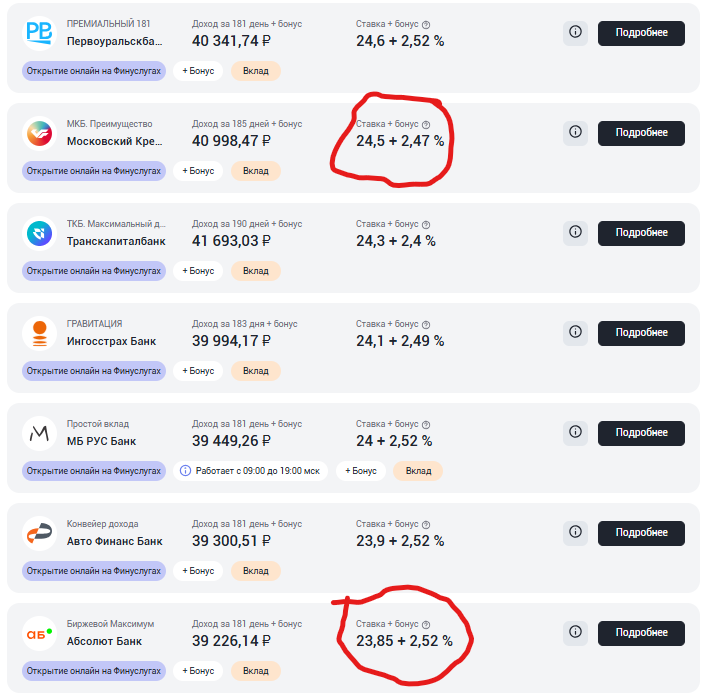Click Подробнее for МБ РУС Банк
702x693 pixels.
click(x=641, y=433)
